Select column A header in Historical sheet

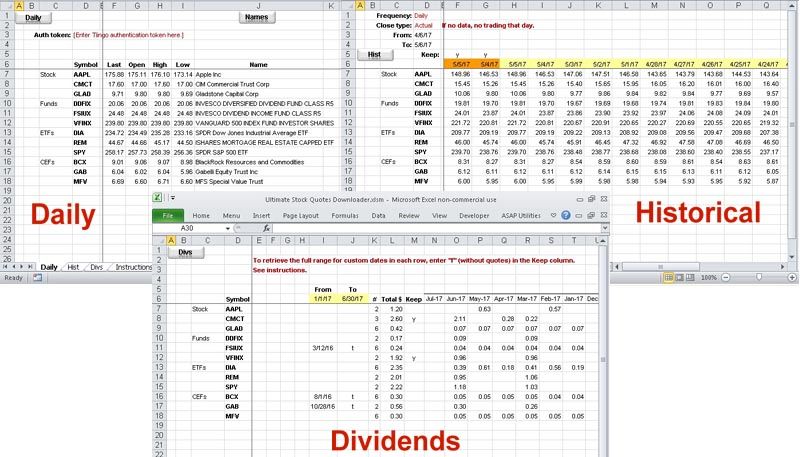point(360,5)
